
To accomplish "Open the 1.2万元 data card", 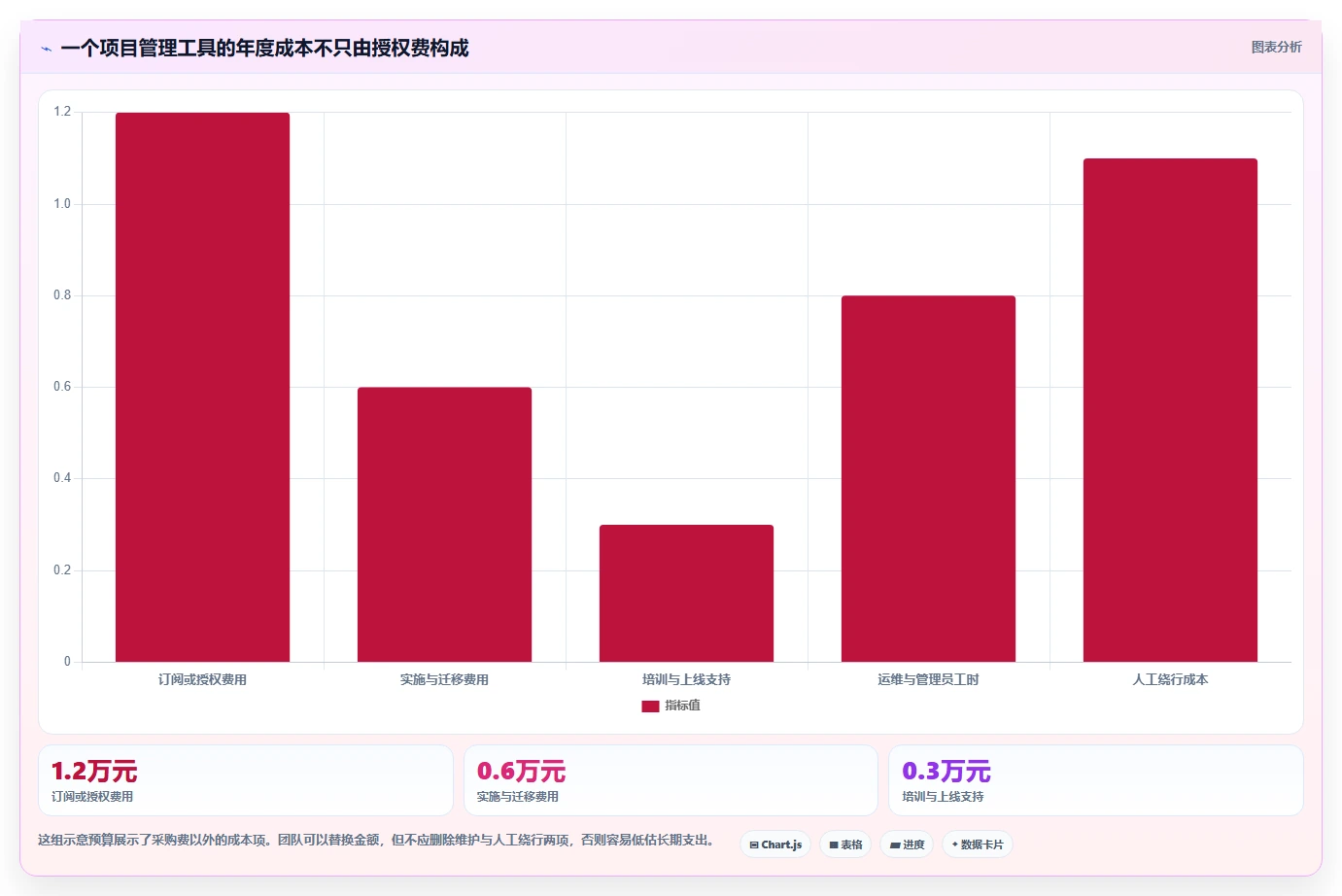I will 246,780.
